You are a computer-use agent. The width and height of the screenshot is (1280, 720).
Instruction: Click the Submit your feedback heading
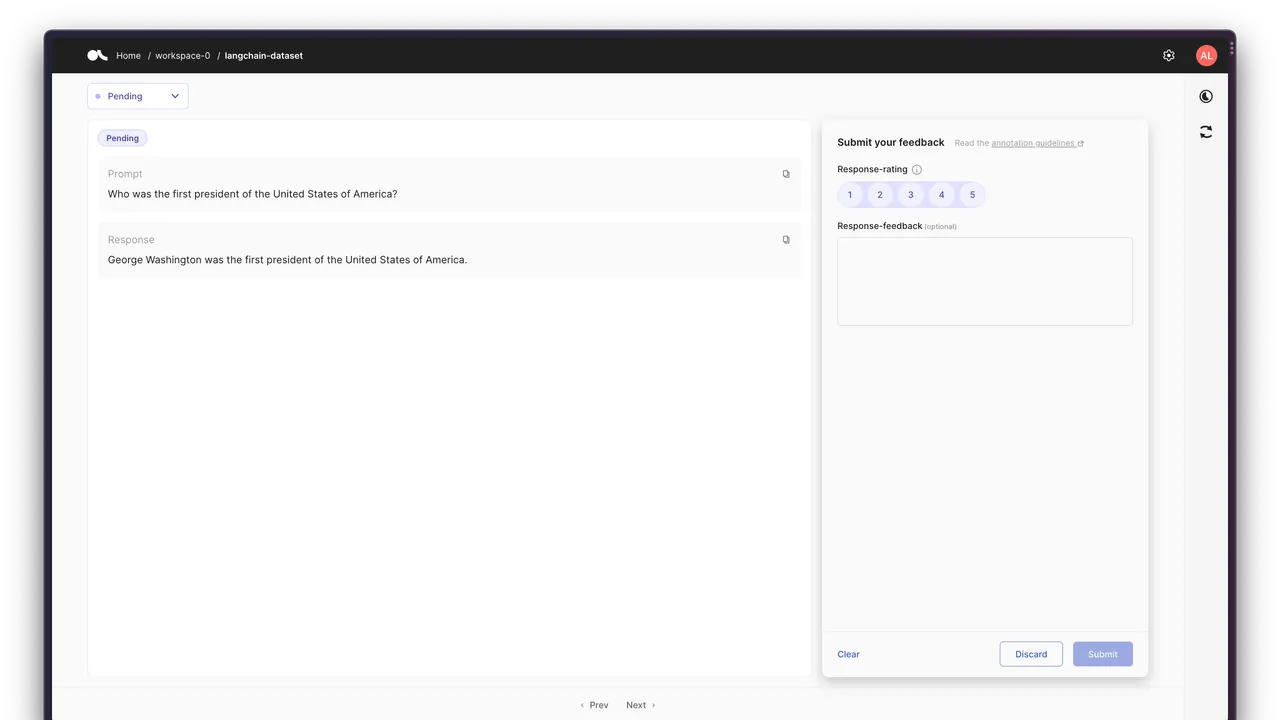click(x=890, y=142)
